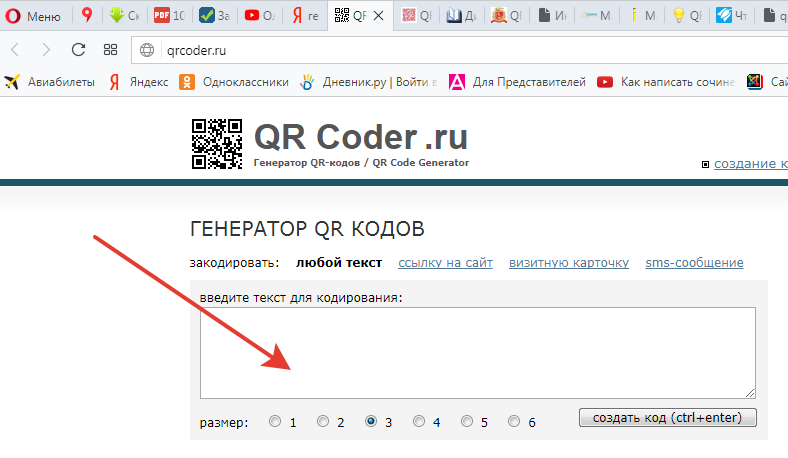Viewport: 788px width, 458px height.
Task: Select 'любой текст' encoding mode
Action: pos(339,262)
